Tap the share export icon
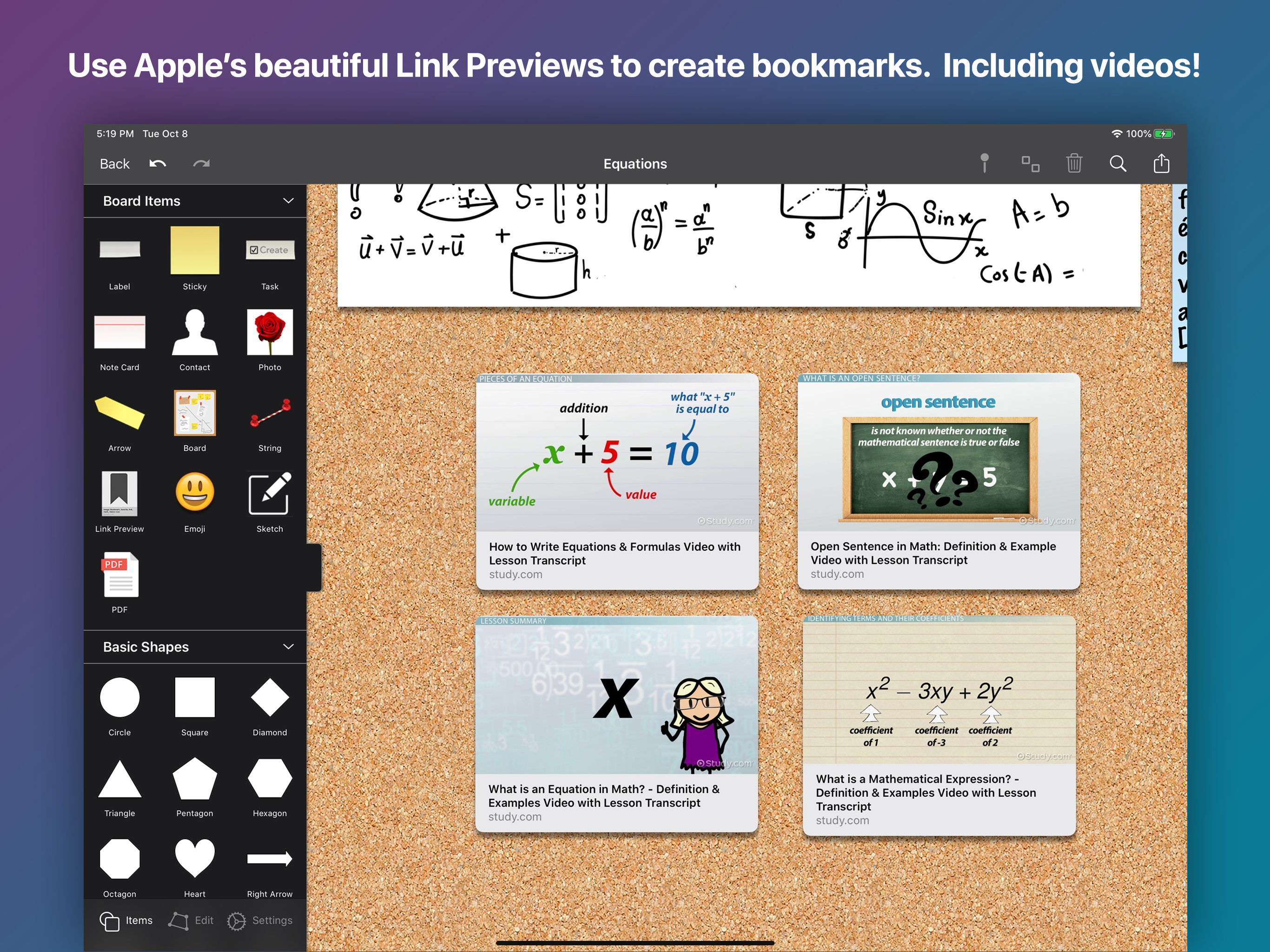1270x952 pixels. tap(1161, 164)
